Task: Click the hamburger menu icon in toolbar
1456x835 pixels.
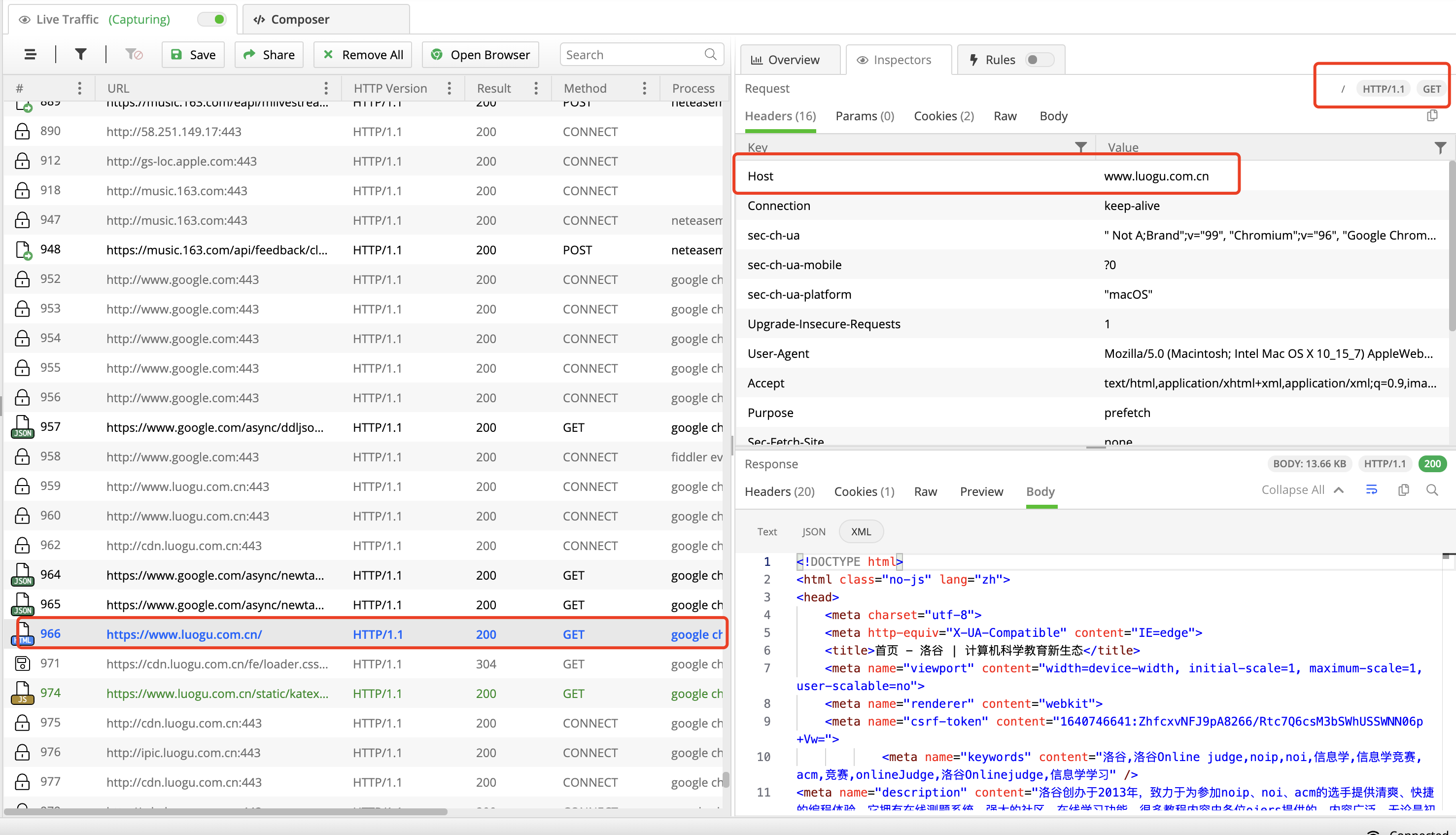Action: pos(31,55)
